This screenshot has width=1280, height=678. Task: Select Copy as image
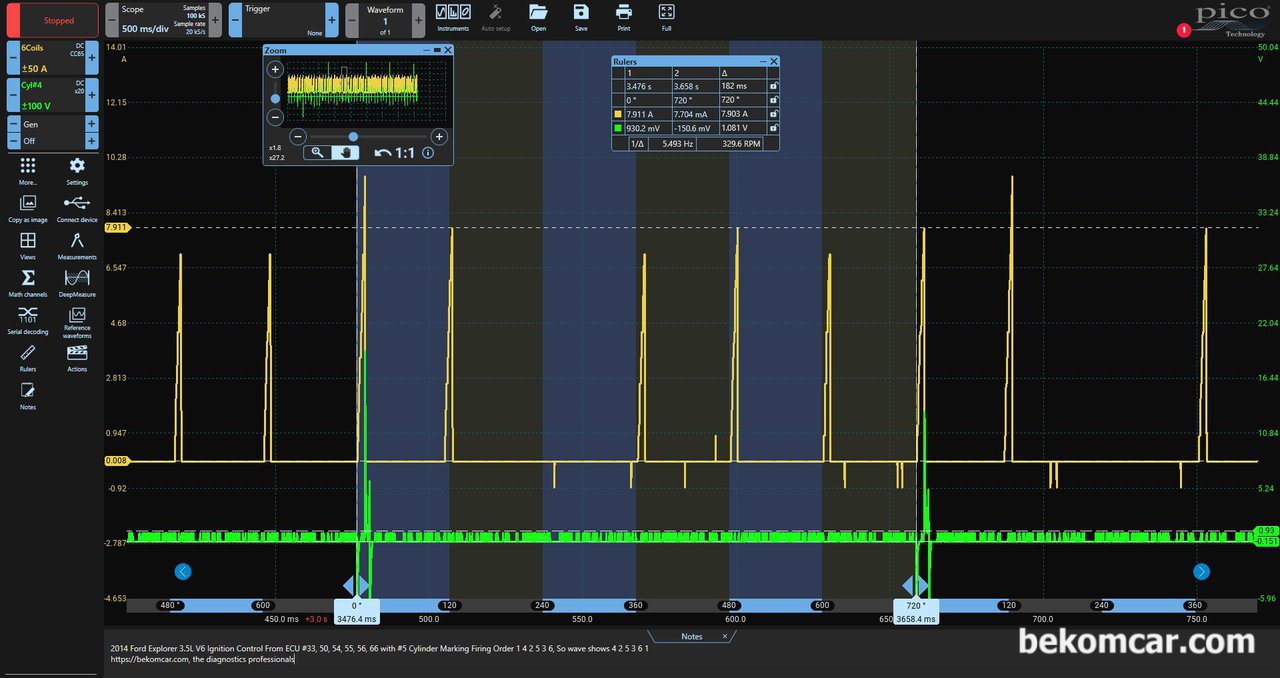(28, 208)
